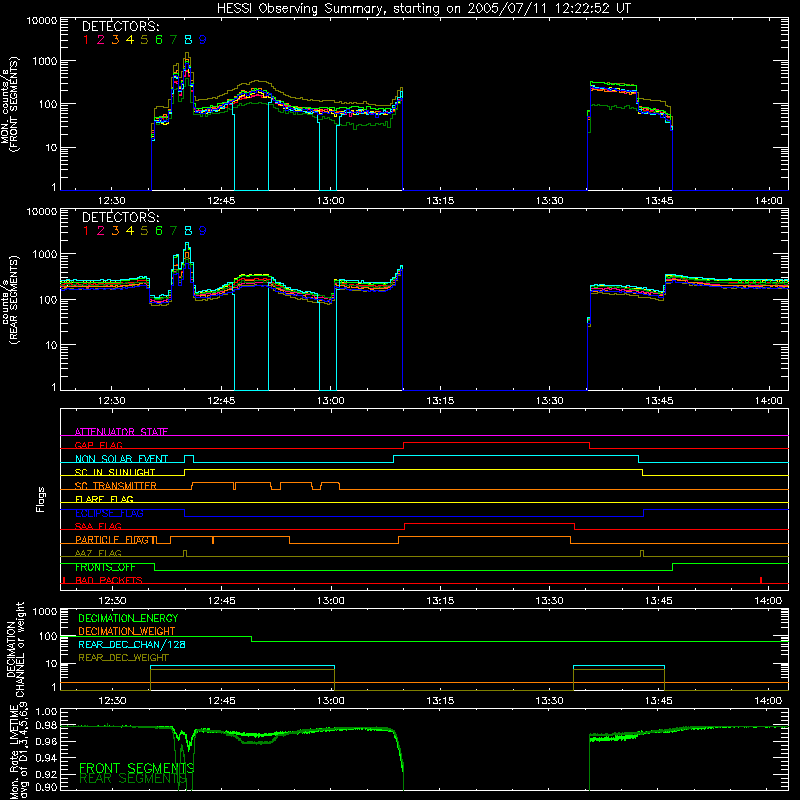Click the ATTENUATOR_STATE flag label
Image resolution: width=800 pixels, height=800 pixels.
click(x=121, y=432)
